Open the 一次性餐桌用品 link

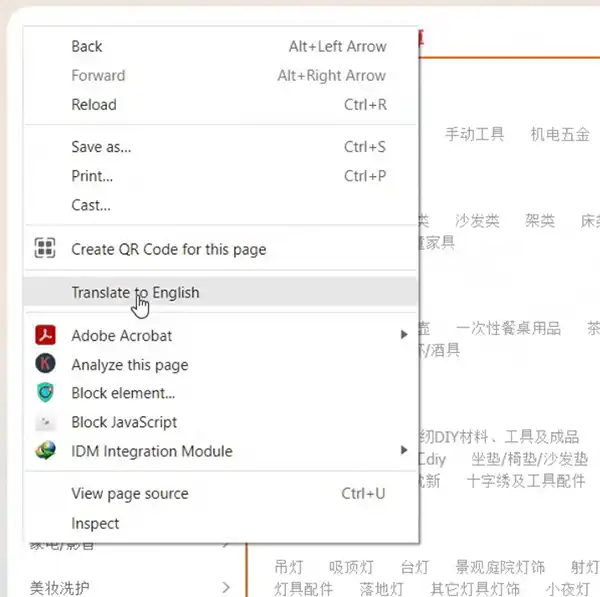click(509, 328)
